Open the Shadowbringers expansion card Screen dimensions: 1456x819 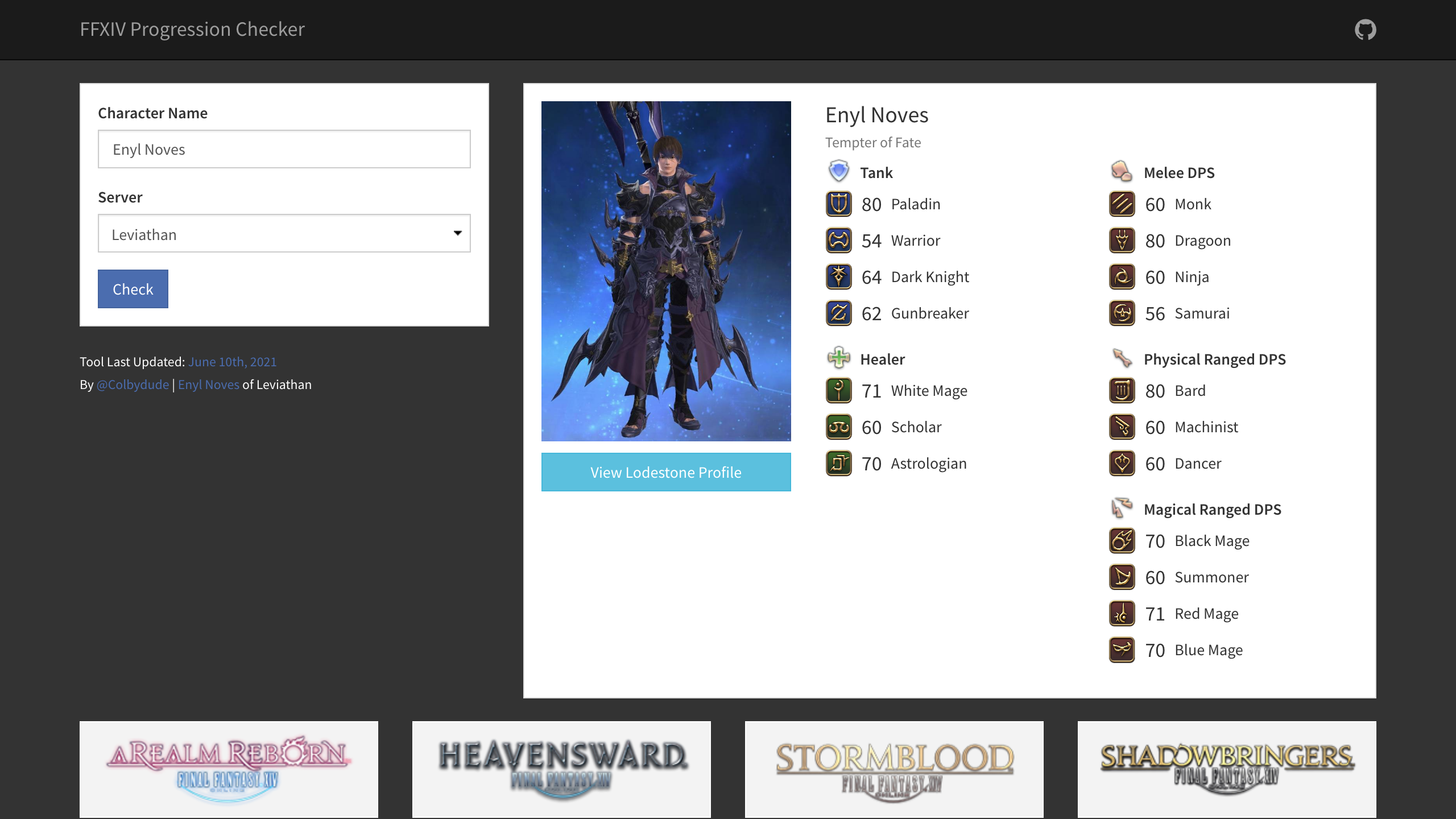(1227, 770)
